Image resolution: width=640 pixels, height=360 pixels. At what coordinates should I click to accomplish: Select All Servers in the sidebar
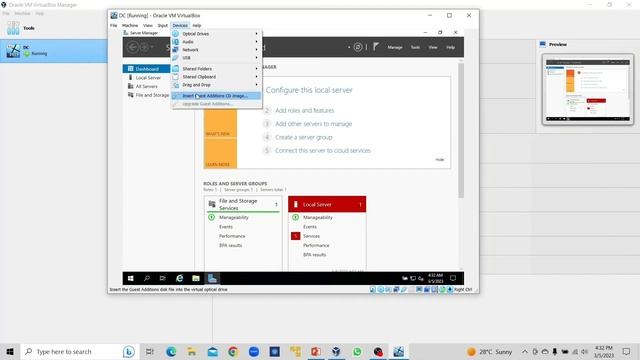point(146,86)
